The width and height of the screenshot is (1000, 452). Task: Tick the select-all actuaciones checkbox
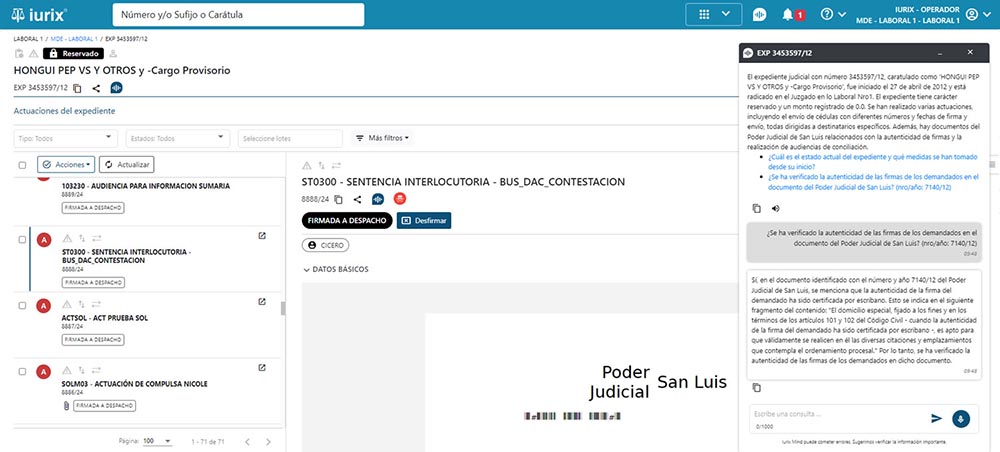click(x=23, y=164)
